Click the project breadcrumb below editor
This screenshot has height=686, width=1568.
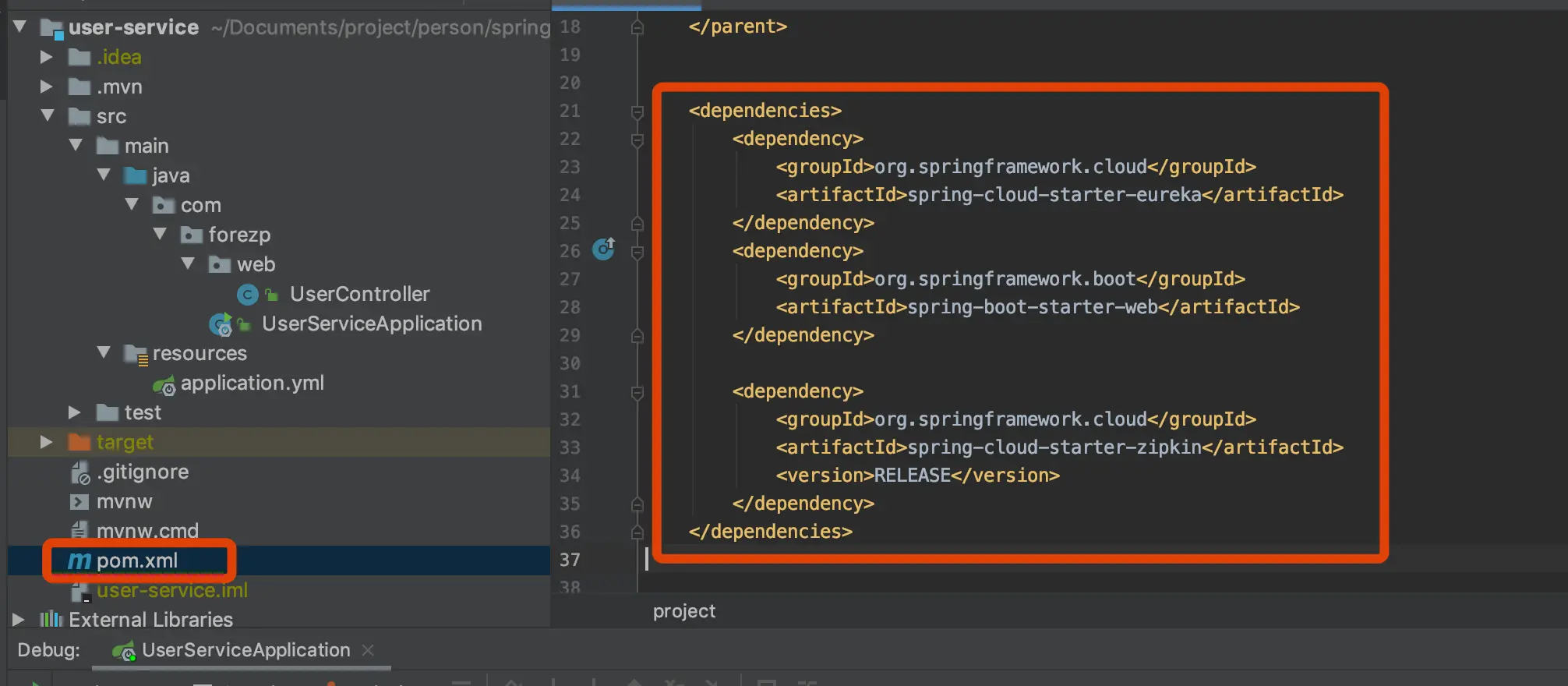click(x=683, y=611)
